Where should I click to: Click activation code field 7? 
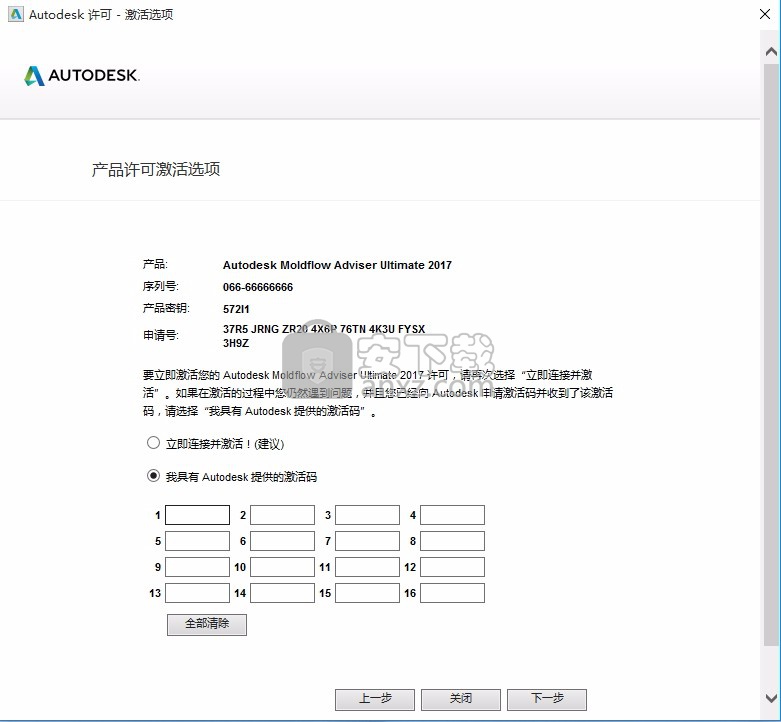click(x=368, y=541)
